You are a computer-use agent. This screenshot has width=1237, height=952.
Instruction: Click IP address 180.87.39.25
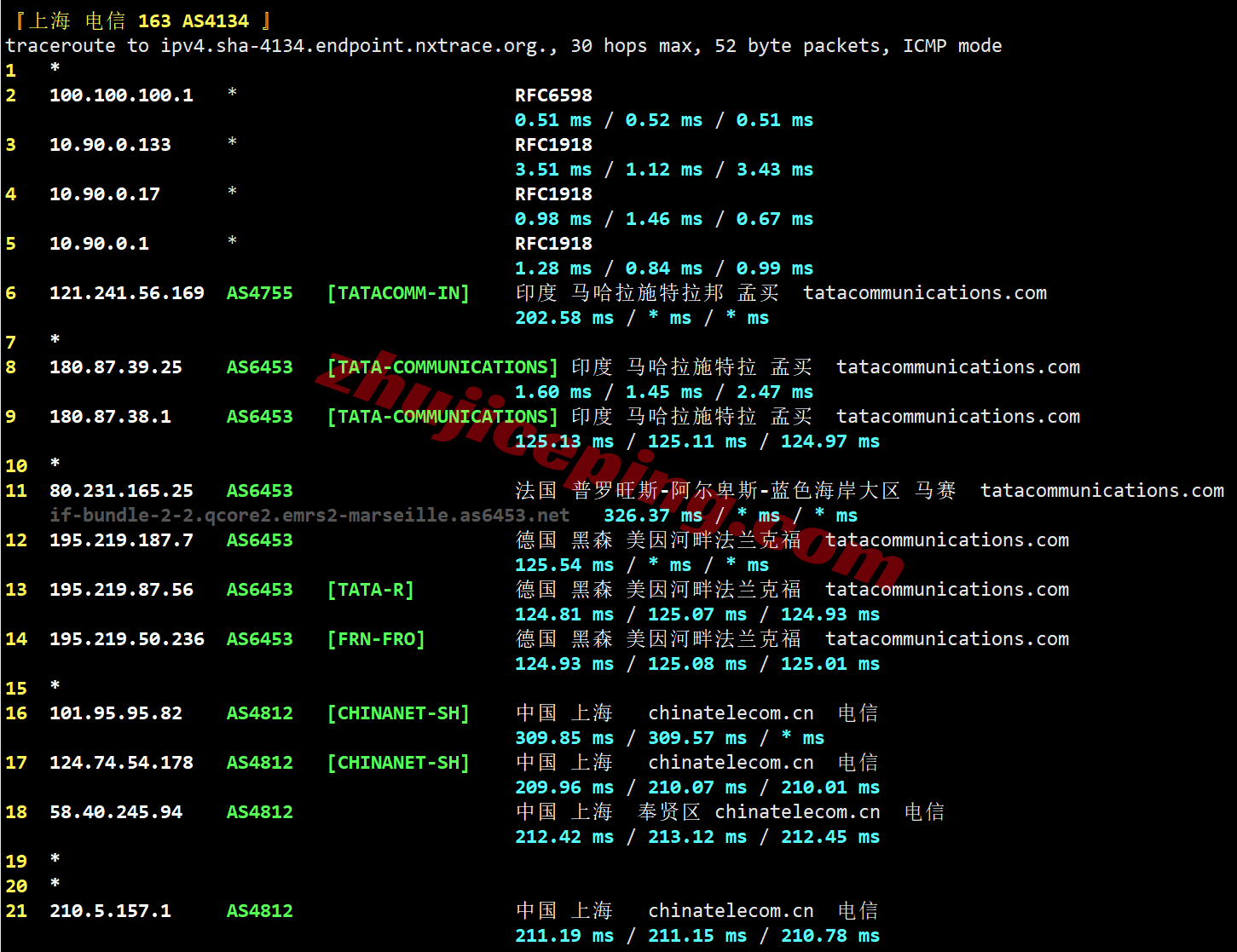click(116, 367)
